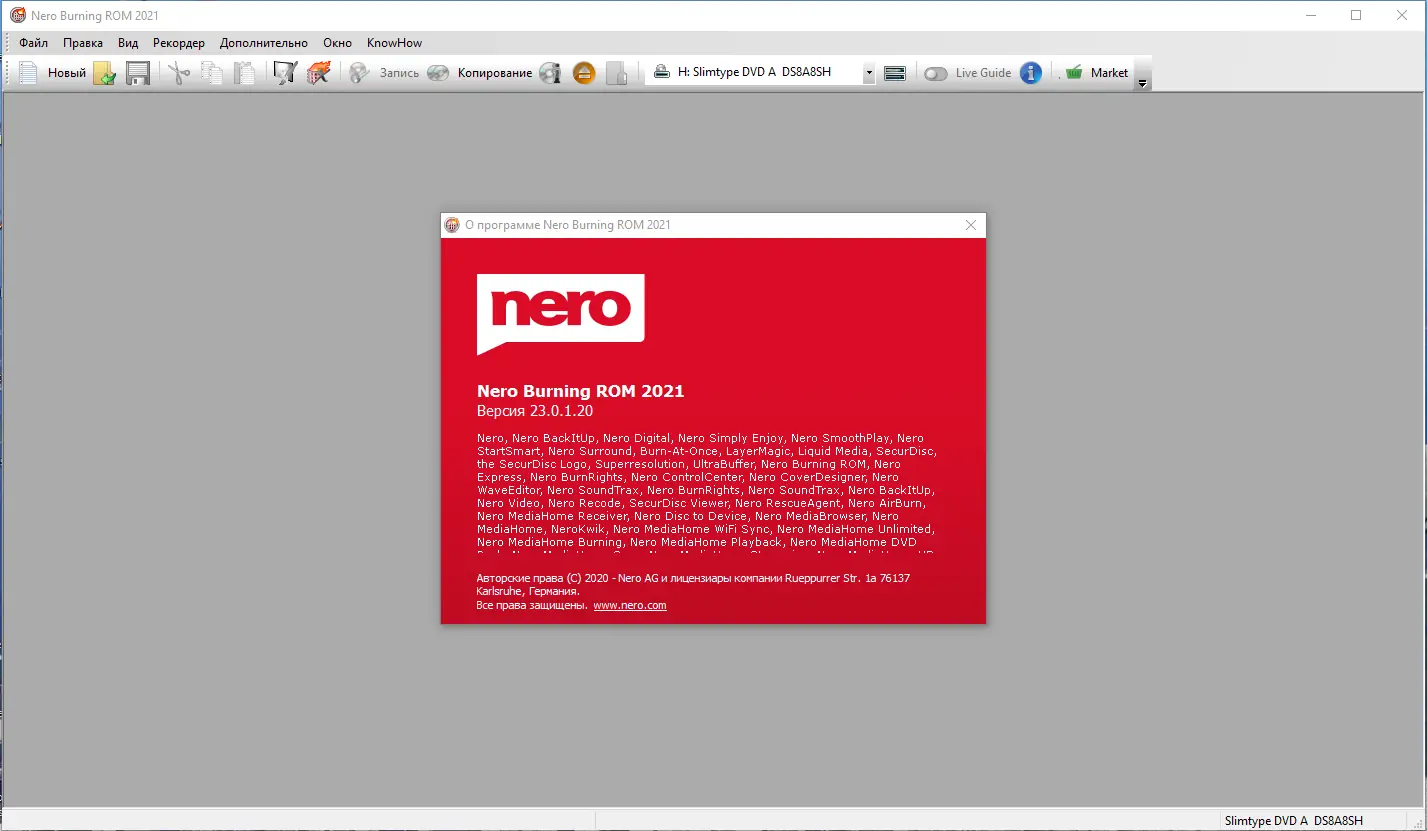Cut selection using the scissors icon
Screen dimensions: 1427x831
click(x=179, y=73)
